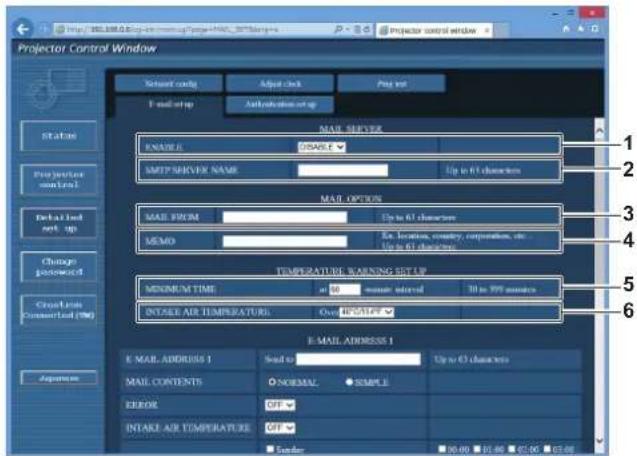The width and height of the screenshot is (637, 456).
Task: Open the browser home icon
Action: [566, 28]
